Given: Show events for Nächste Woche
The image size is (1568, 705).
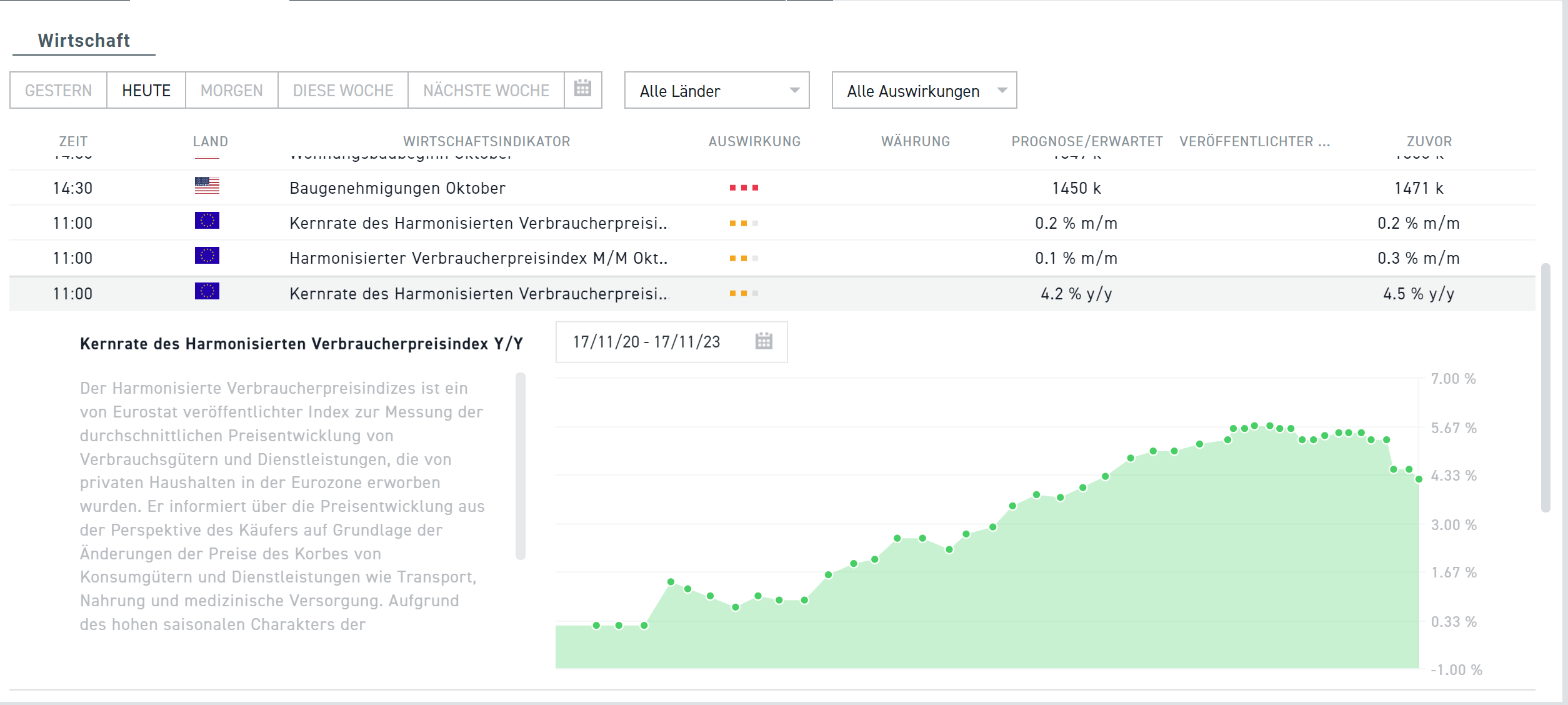Looking at the screenshot, I should (x=486, y=91).
